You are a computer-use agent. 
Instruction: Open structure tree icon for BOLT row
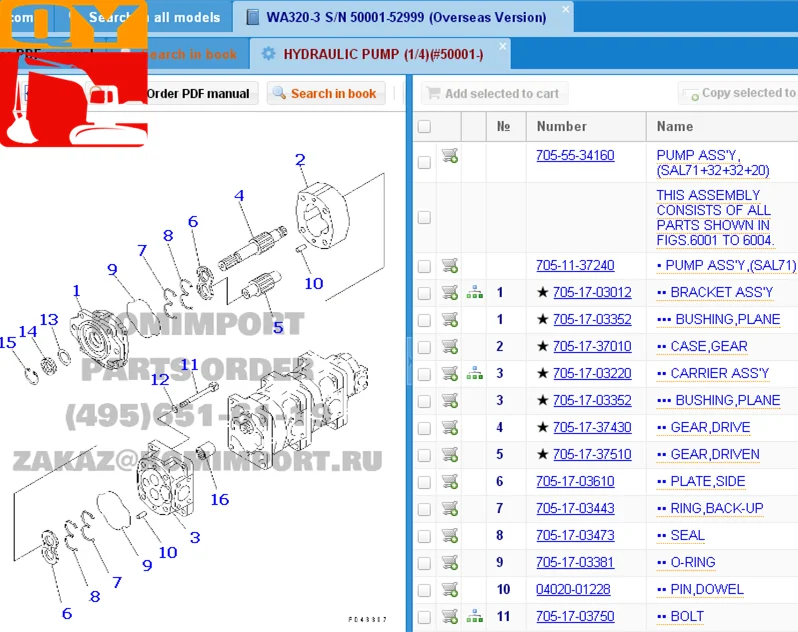[474, 616]
